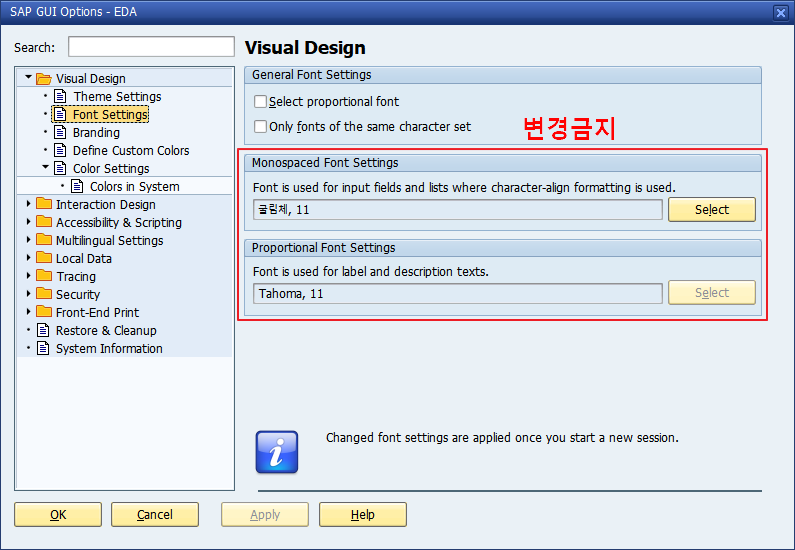Click the Define Custom Colors document icon

tap(60, 151)
